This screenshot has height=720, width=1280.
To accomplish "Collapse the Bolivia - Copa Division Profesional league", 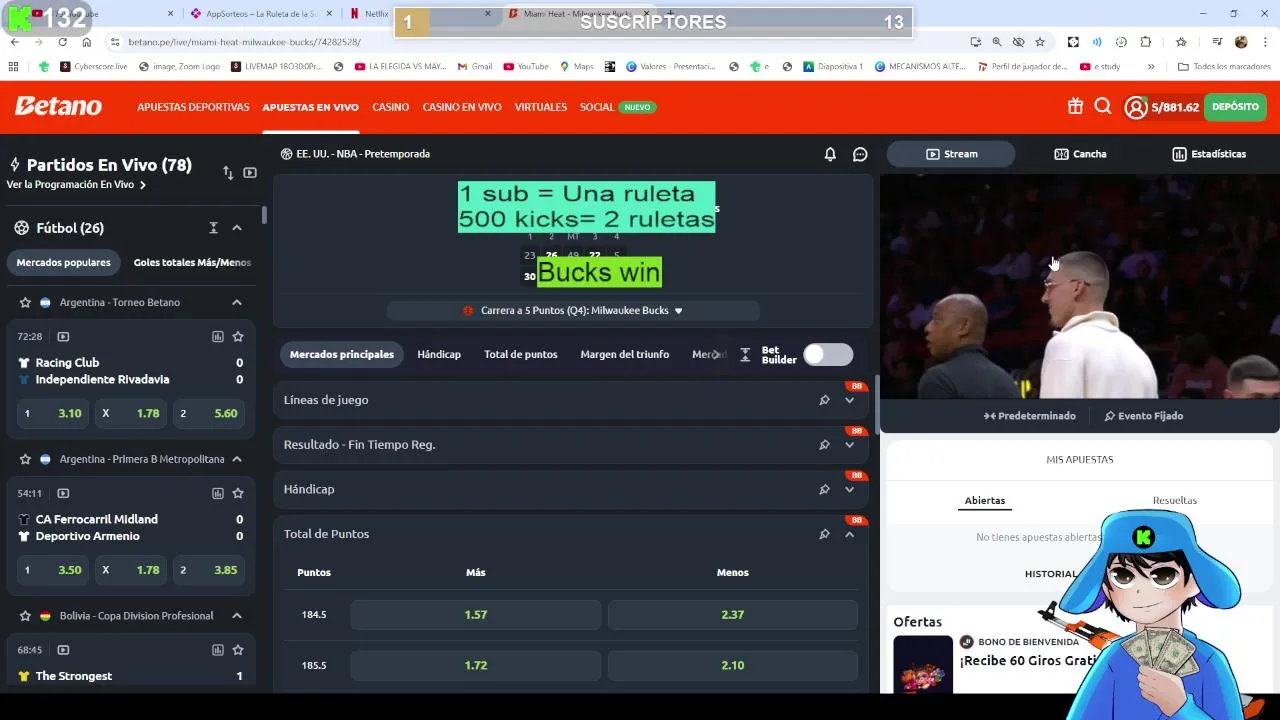I will click(x=237, y=616).
